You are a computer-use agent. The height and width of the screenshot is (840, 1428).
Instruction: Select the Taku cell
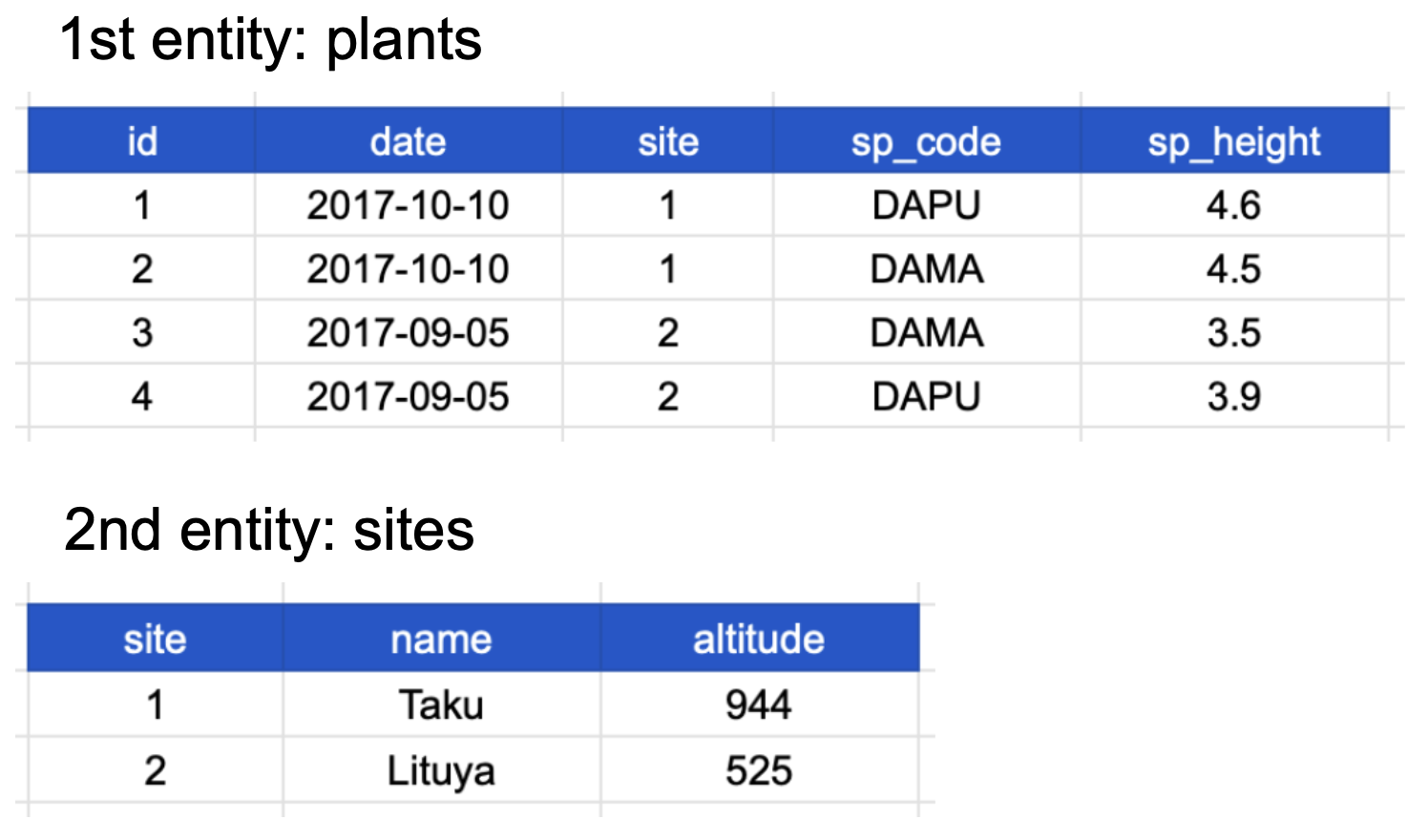click(441, 705)
